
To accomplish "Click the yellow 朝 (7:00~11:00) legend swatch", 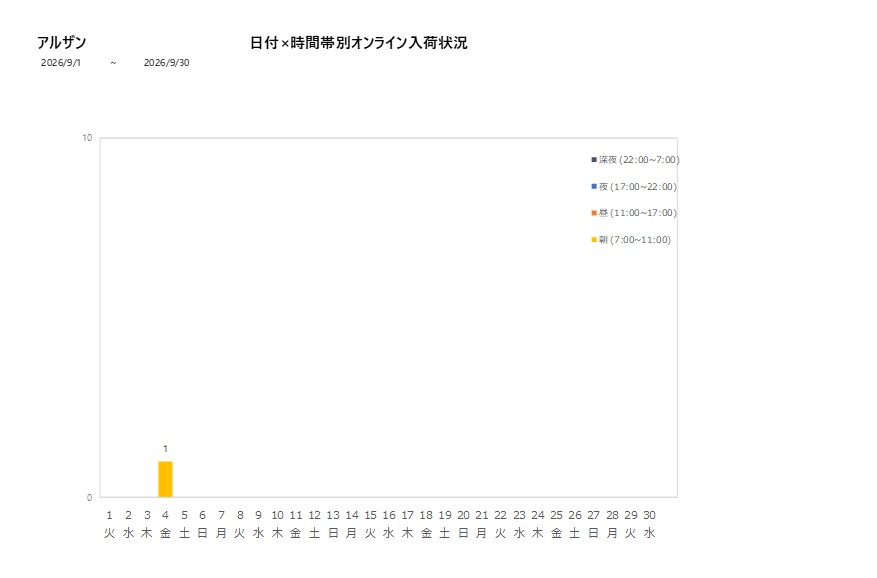I will pyautogui.click(x=594, y=239).
